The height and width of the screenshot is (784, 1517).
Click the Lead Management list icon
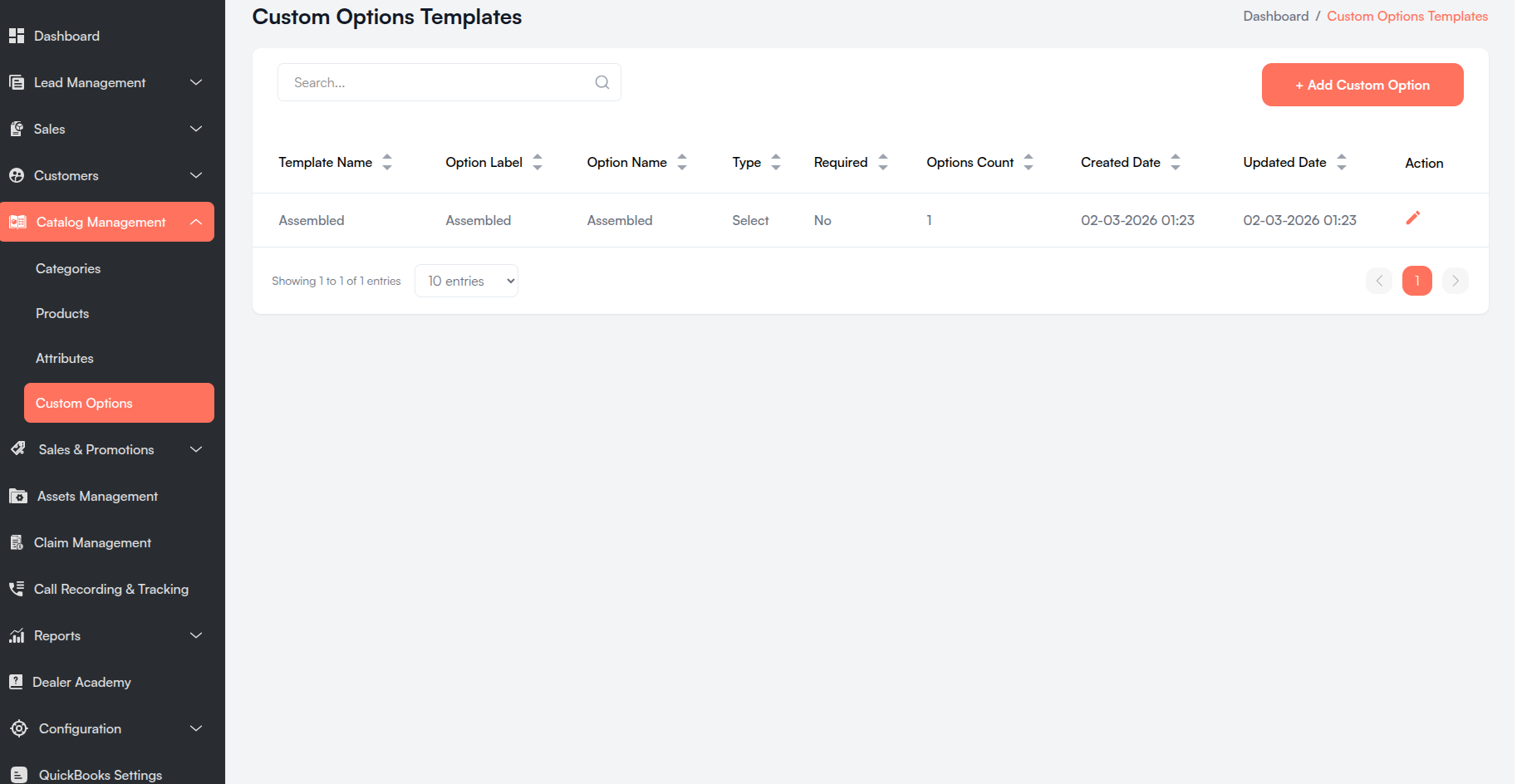pyautogui.click(x=17, y=82)
